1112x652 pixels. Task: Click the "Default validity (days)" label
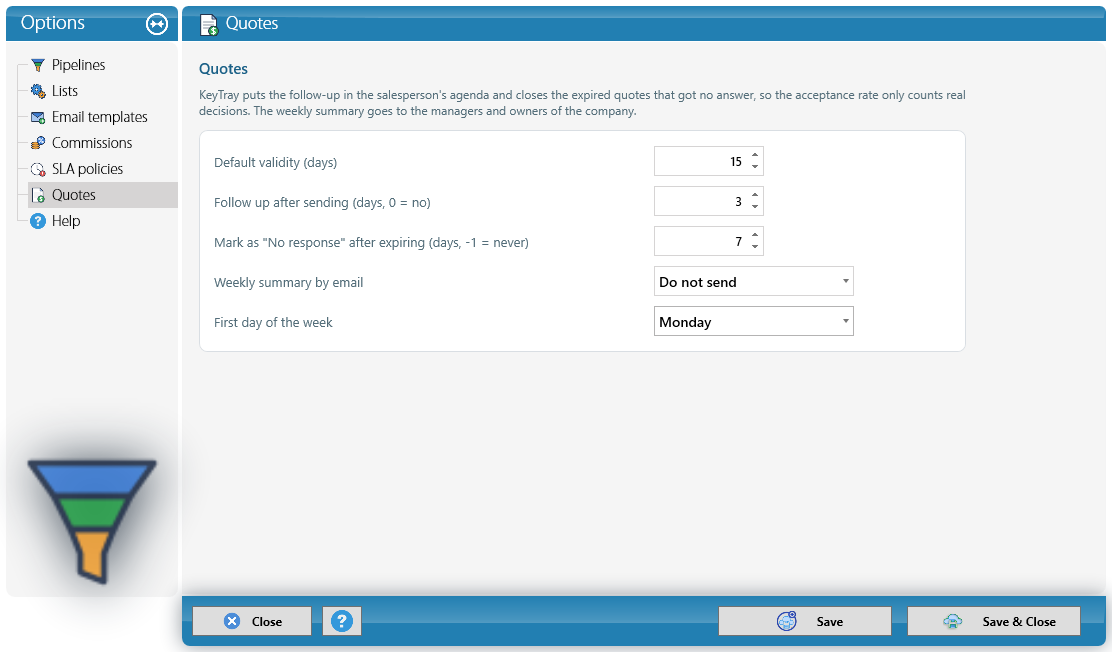tap(275, 162)
